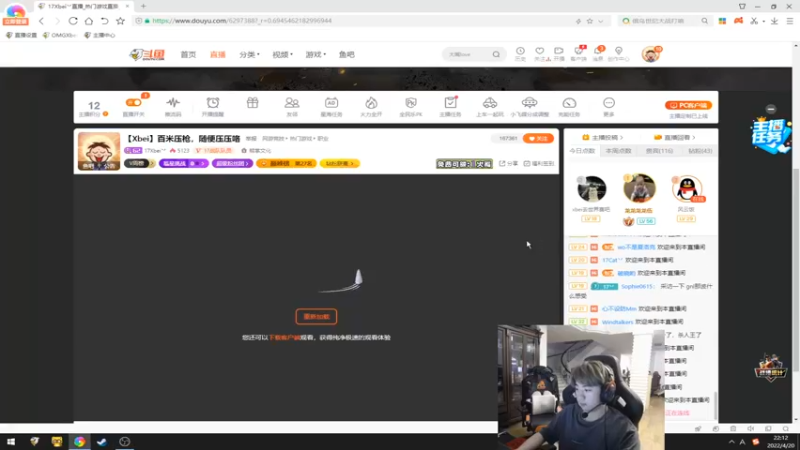
Task: Click the gift box icon in the streamer toolbar
Action: 253,103
